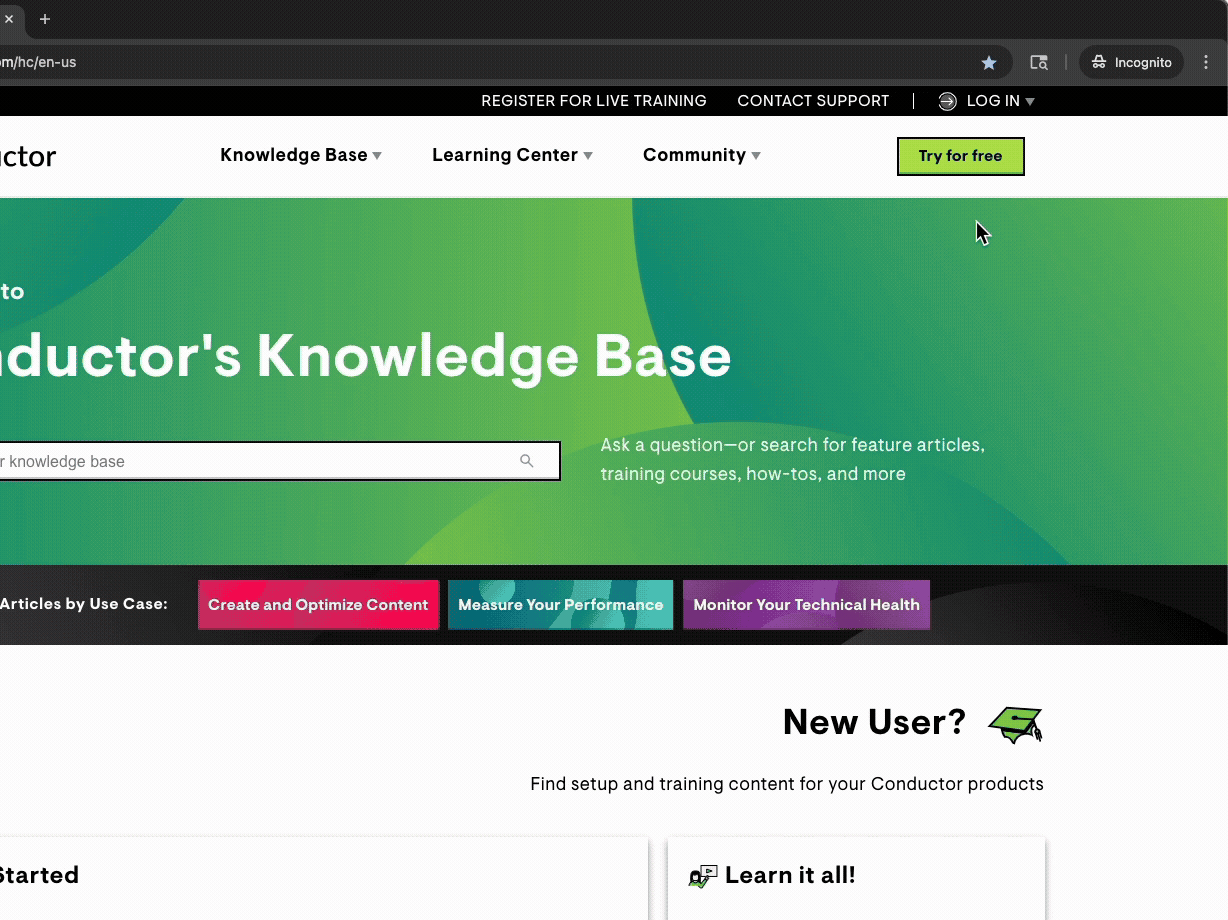
Task: Open a new browser tab
Action: coord(45,19)
